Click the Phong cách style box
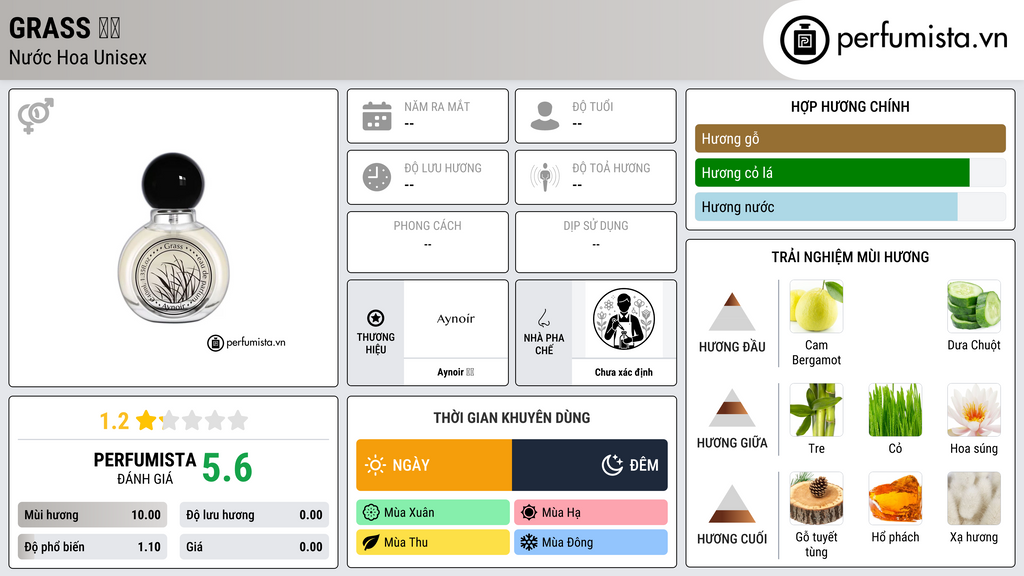 (x=428, y=242)
